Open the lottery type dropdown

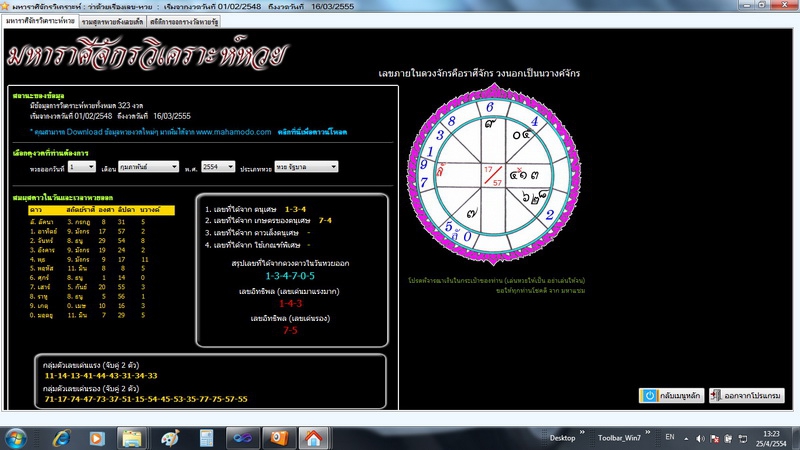click(306, 167)
